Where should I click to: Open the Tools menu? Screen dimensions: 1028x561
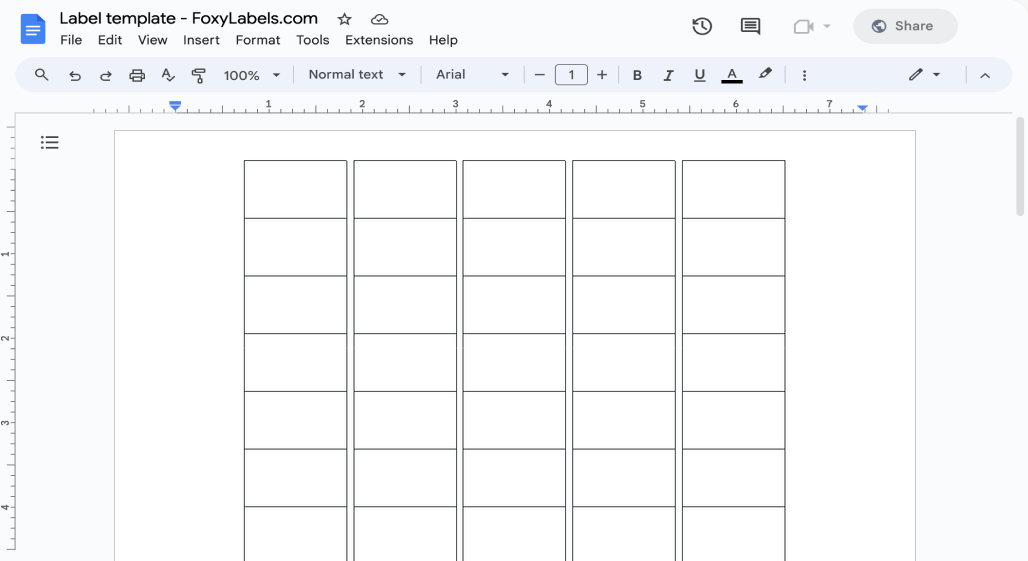tap(313, 40)
